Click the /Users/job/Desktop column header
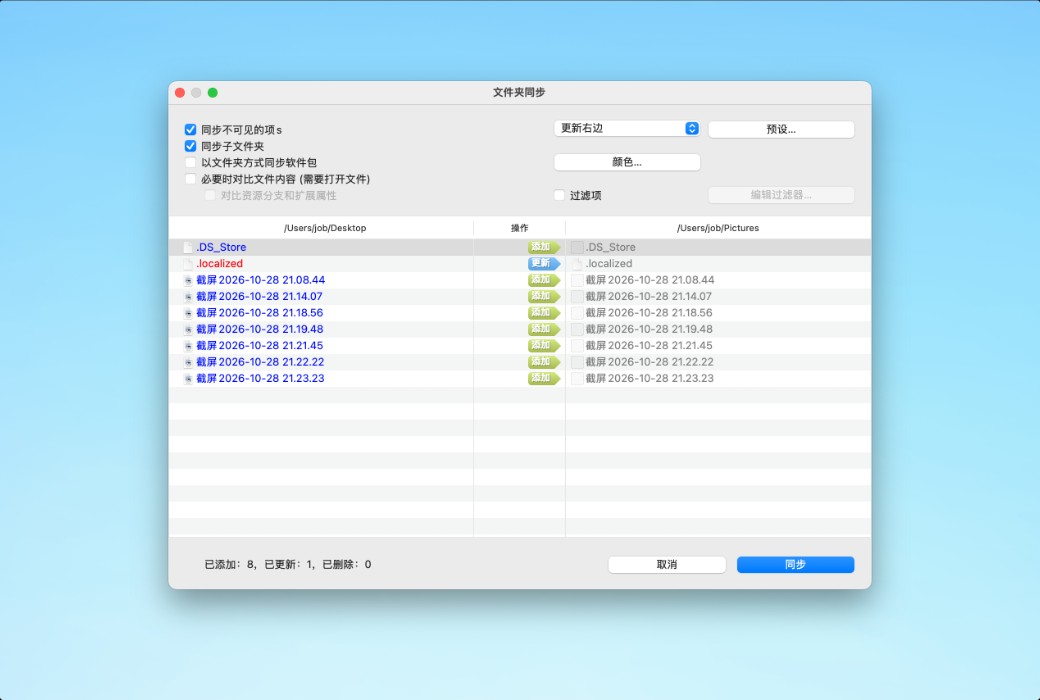Image resolution: width=1040 pixels, height=700 pixels. point(325,228)
